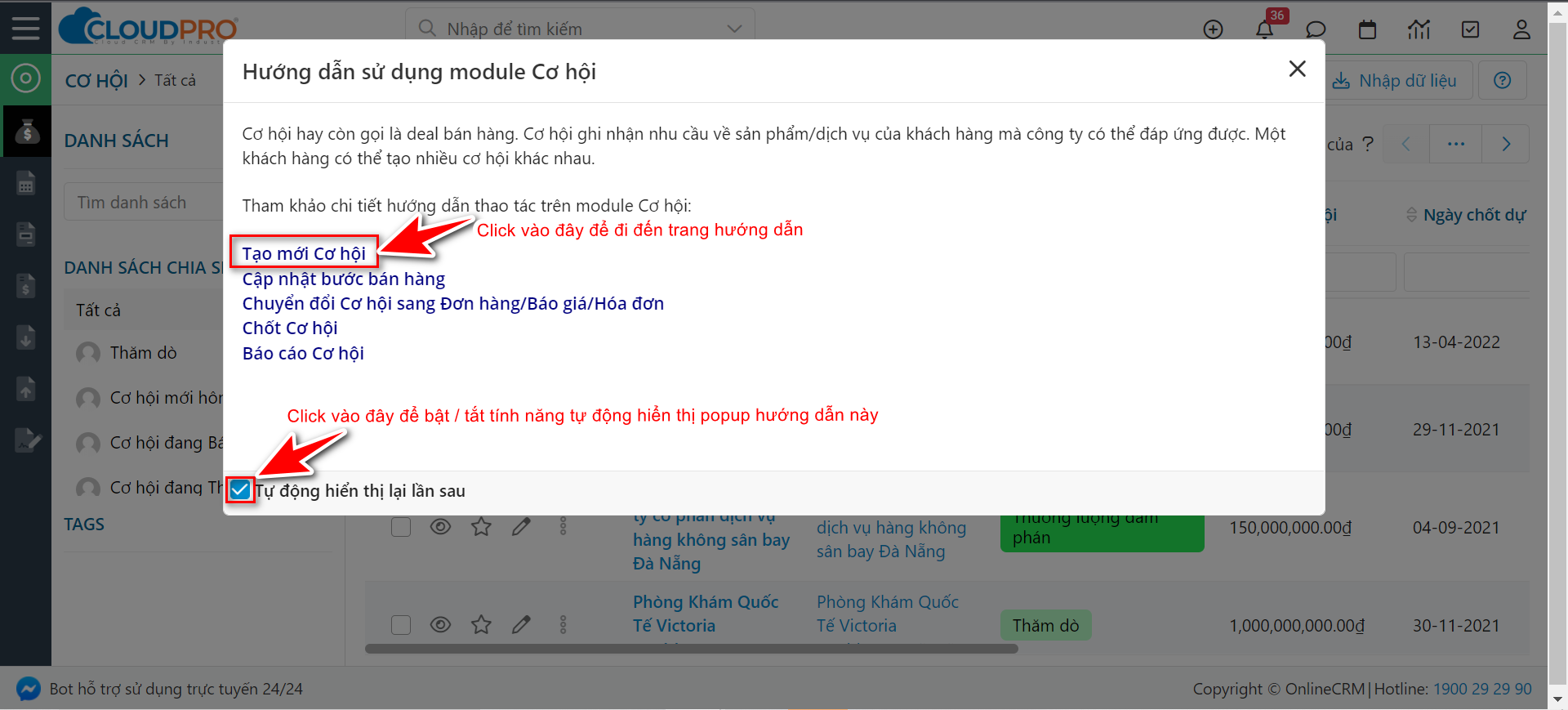
Task: Click the dollar invoice sidebar icon
Action: 26,286
